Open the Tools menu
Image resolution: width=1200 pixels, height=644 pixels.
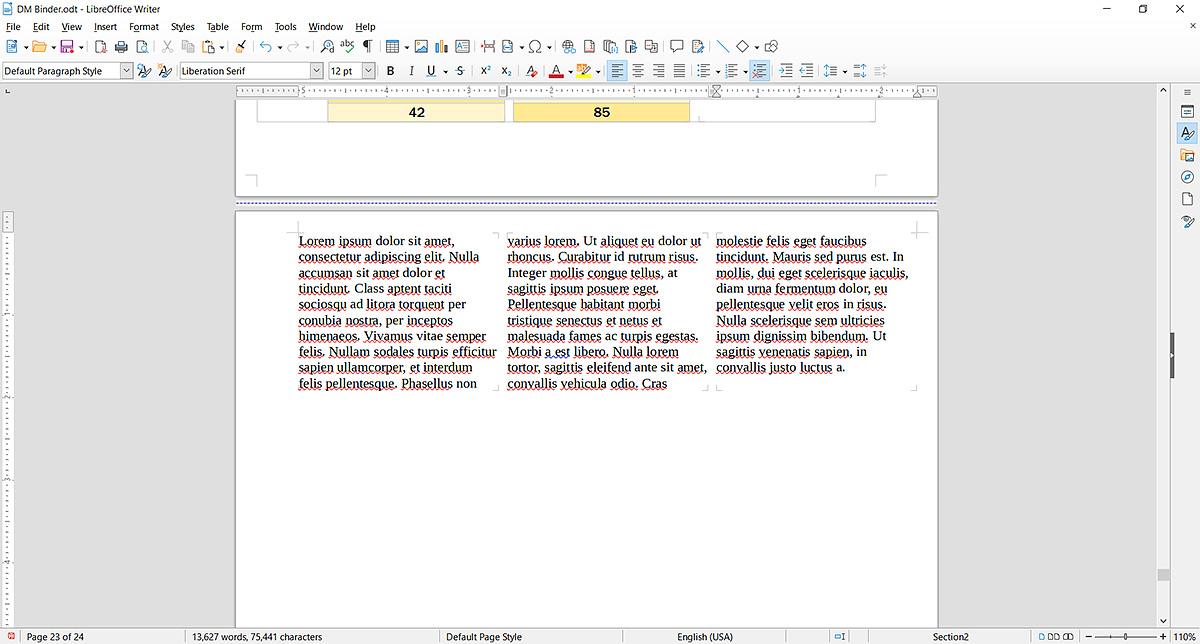pos(285,27)
